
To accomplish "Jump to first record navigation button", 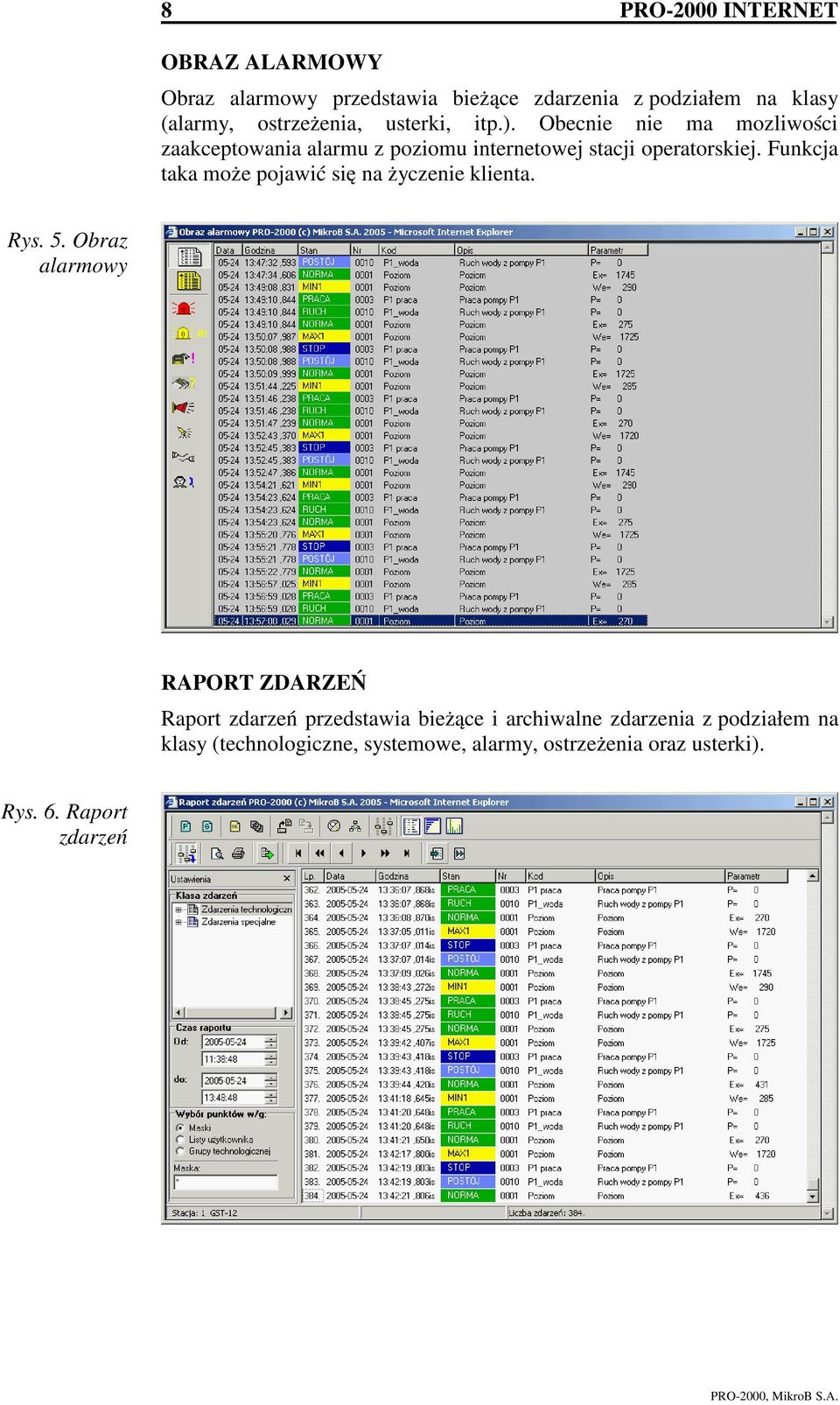I will coord(298,853).
